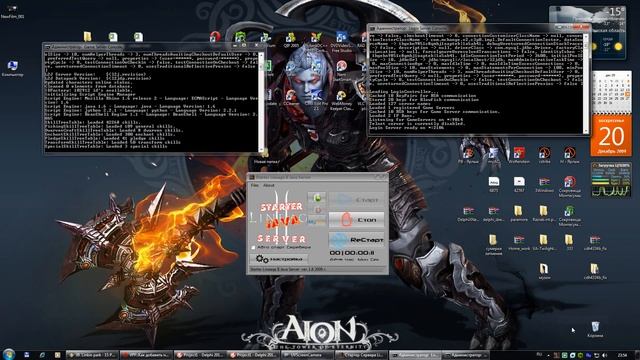This screenshot has width=640, height=360.
Task: Toggle the auto-start server checkbox
Action: pyautogui.click(x=253, y=248)
